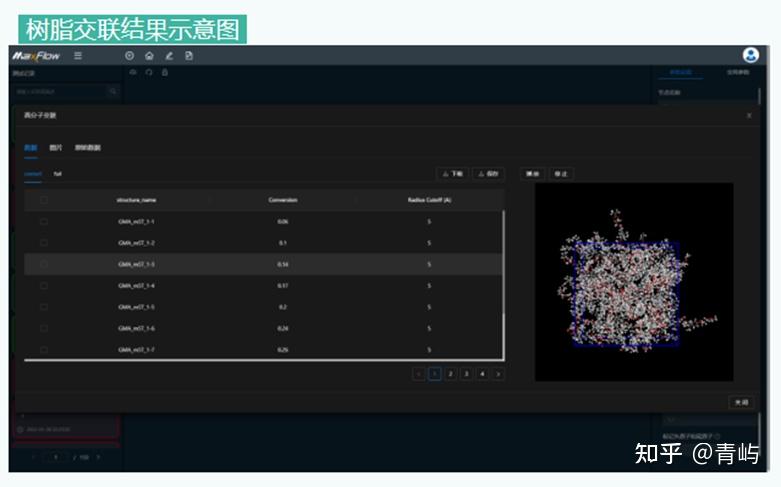781x487 pixels.
Task: Select page 2 in table pagination
Action: point(451,374)
